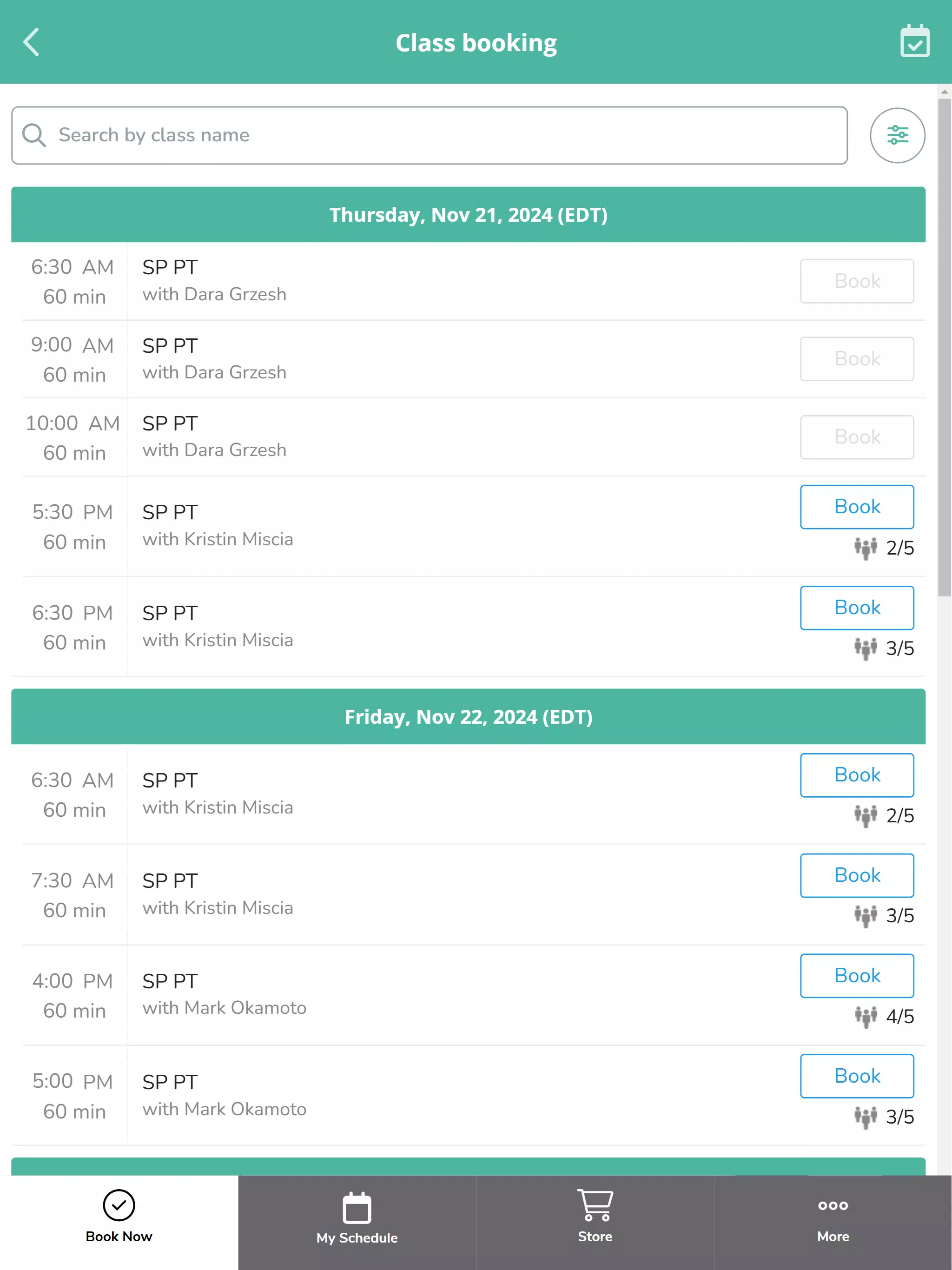The height and width of the screenshot is (1270, 952).
Task: Book Thursday 6:30 PM class with Kristin Miscia
Action: pyautogui.click(x=857, y=608)
